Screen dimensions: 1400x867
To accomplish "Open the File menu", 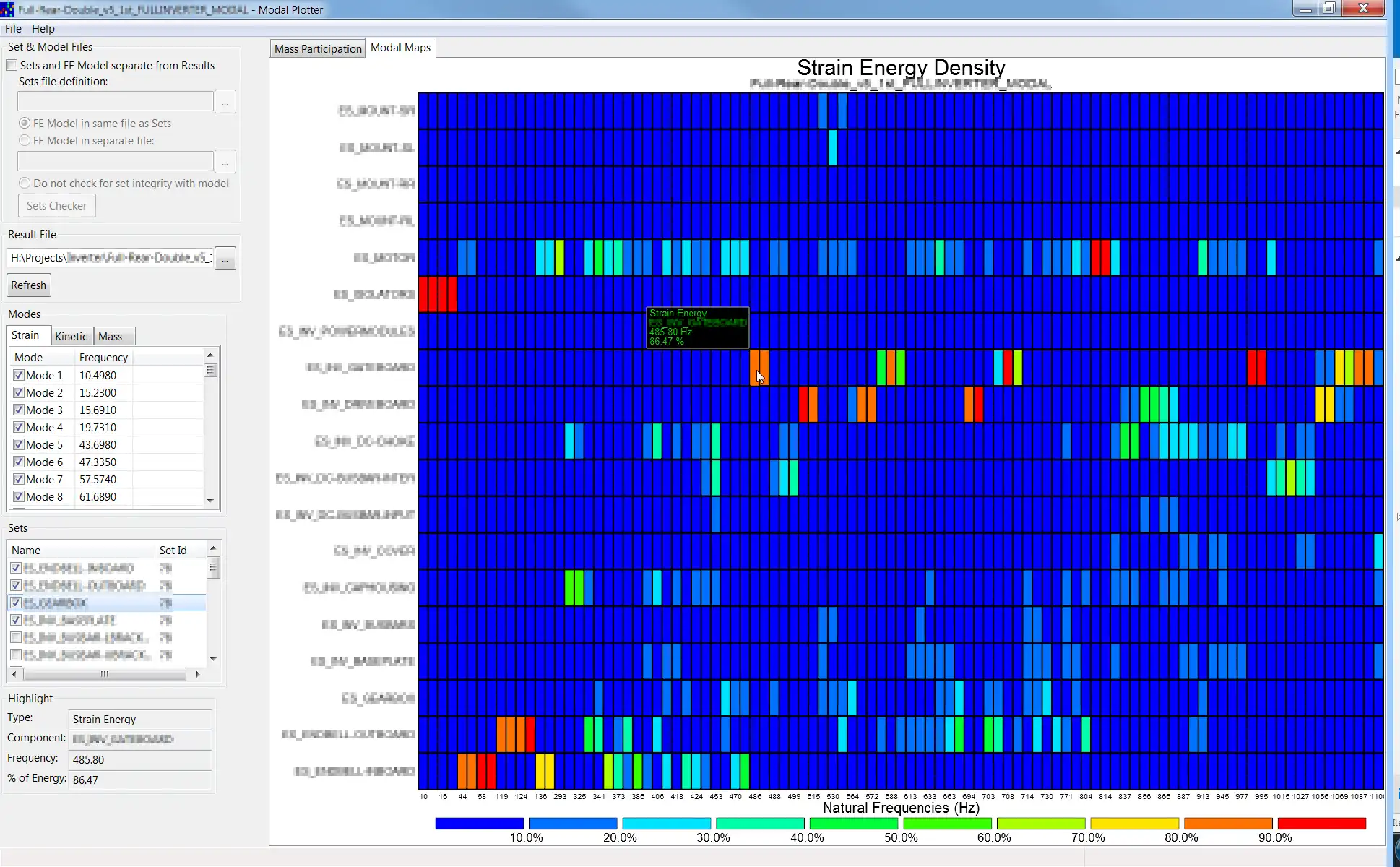I will (13, 29).
